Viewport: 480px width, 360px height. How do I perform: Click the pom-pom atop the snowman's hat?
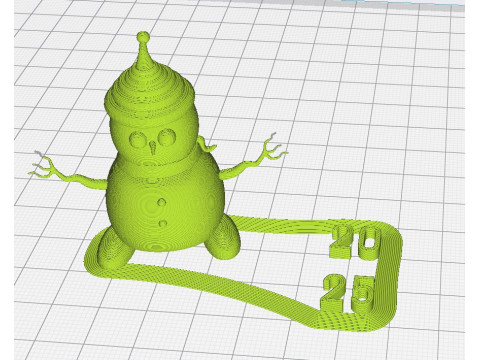[143, 36]
